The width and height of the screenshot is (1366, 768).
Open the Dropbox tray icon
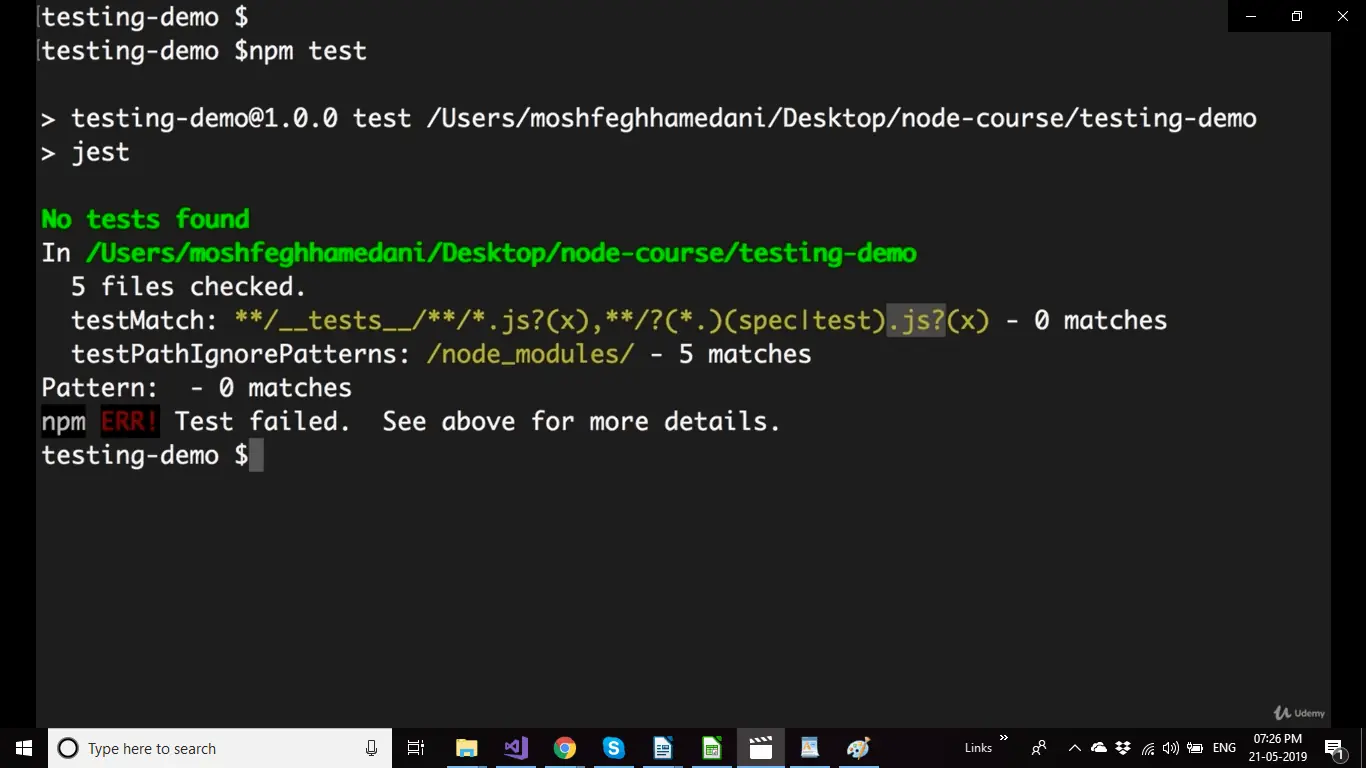1123,748
